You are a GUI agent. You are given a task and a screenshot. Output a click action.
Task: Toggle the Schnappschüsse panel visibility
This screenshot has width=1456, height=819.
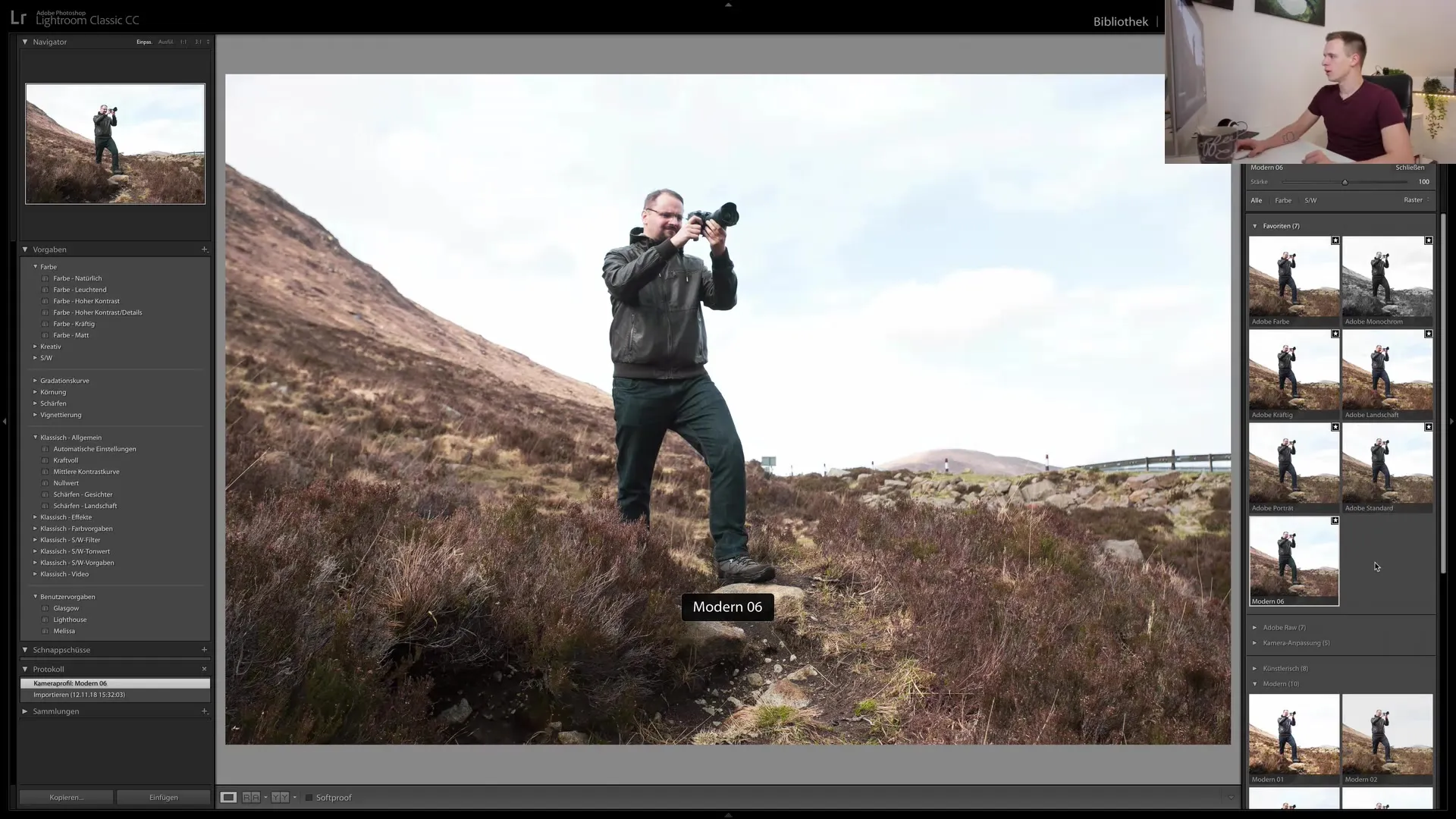pyautogui.click(x=25, y=649)
